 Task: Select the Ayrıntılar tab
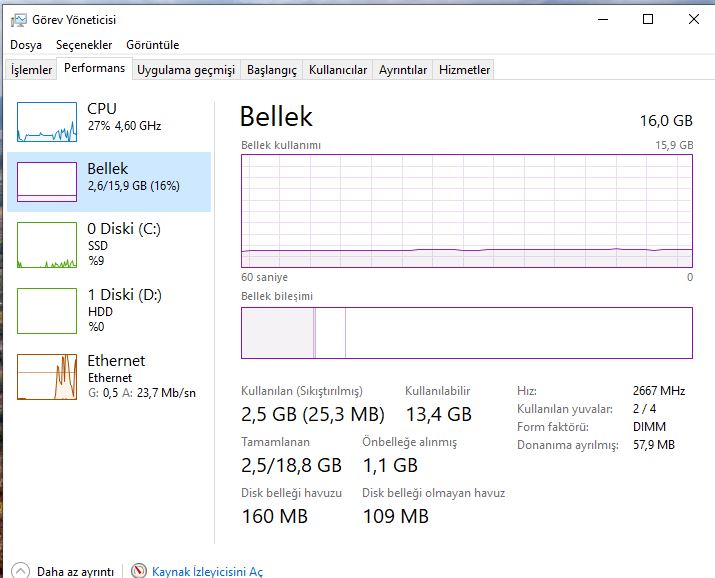click(403, 70)
